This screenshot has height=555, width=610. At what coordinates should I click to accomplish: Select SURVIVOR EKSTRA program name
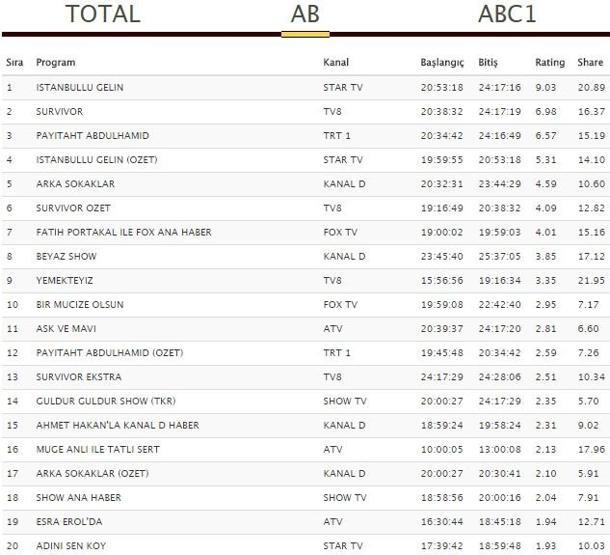coord(79,377)
